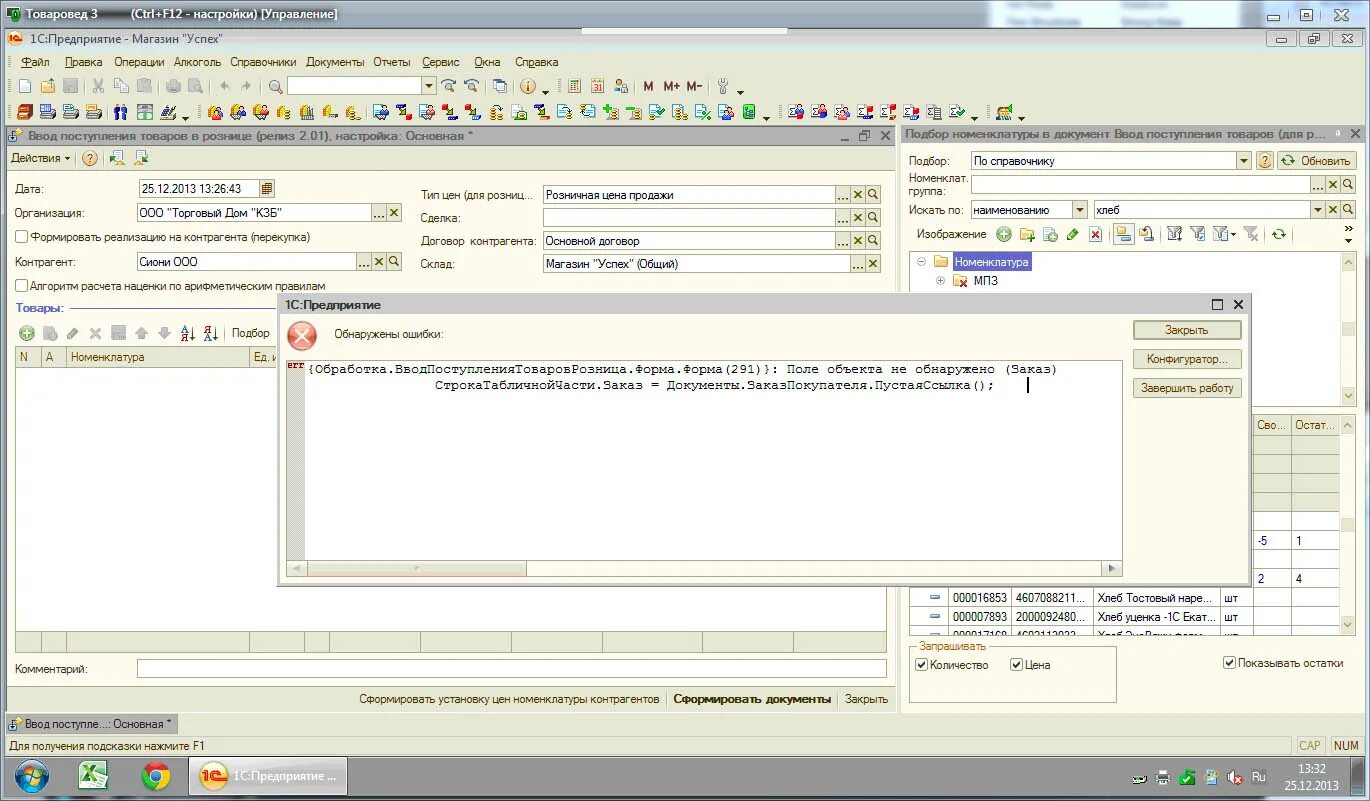Click the Сделка input field
The image size is (1370, 801).
pyautogui.click(x=689, y=218)
